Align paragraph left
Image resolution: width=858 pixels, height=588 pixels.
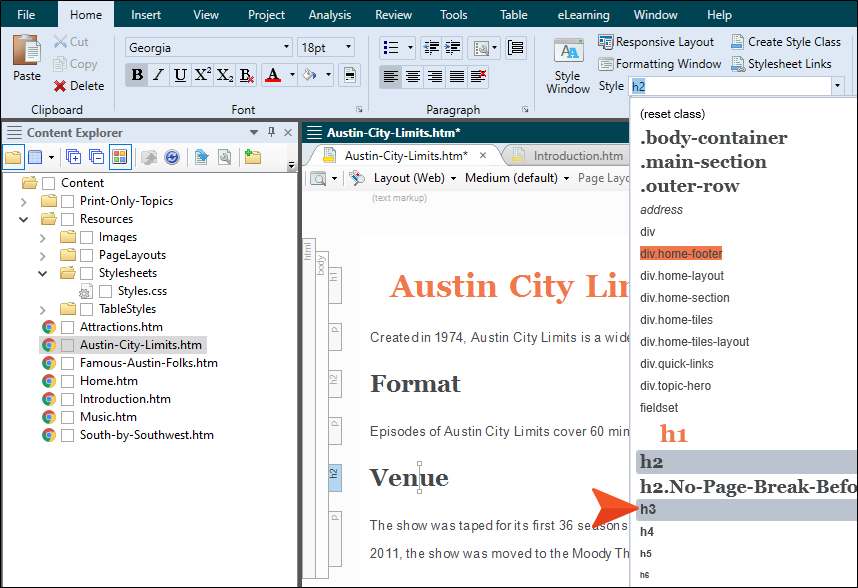391,76
